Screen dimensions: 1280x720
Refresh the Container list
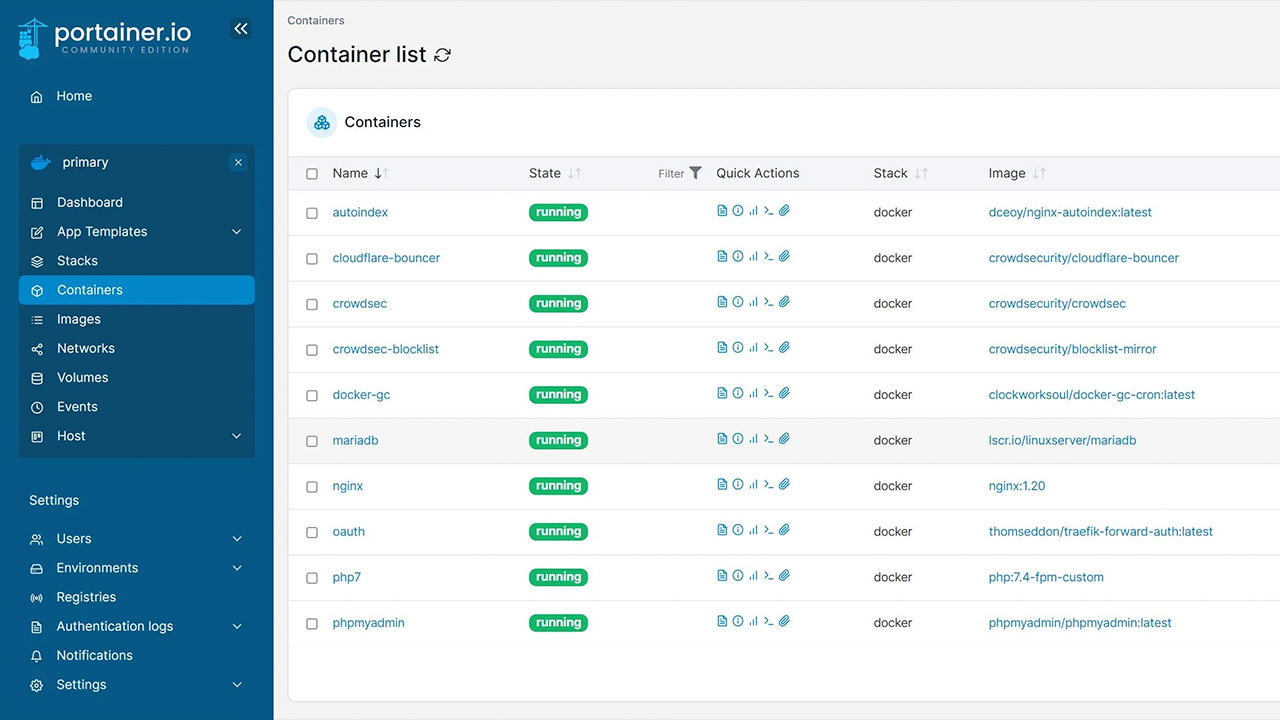[442, 55]
